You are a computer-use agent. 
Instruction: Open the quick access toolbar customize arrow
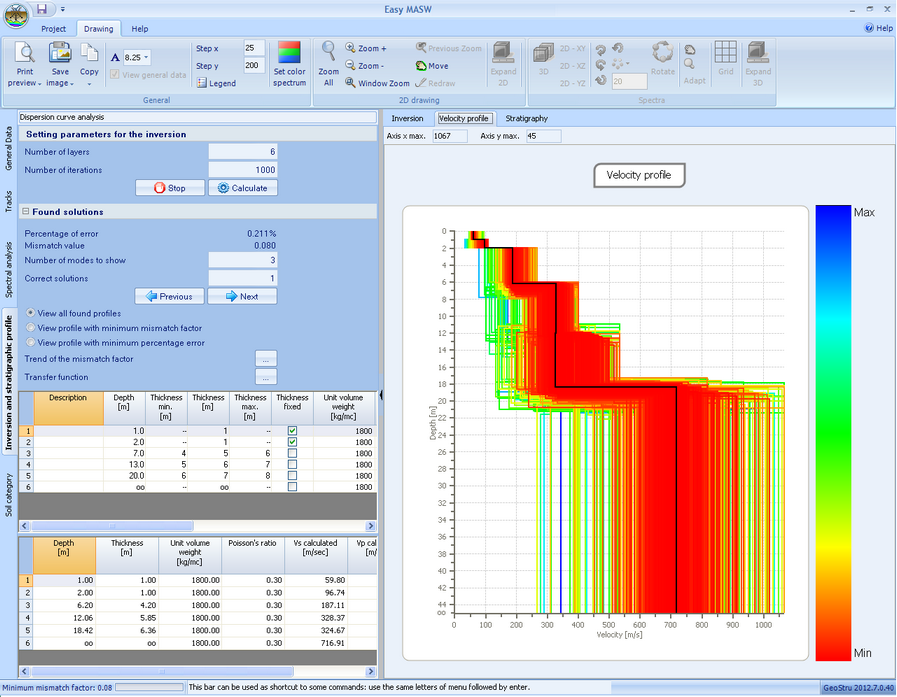point(62,9)
